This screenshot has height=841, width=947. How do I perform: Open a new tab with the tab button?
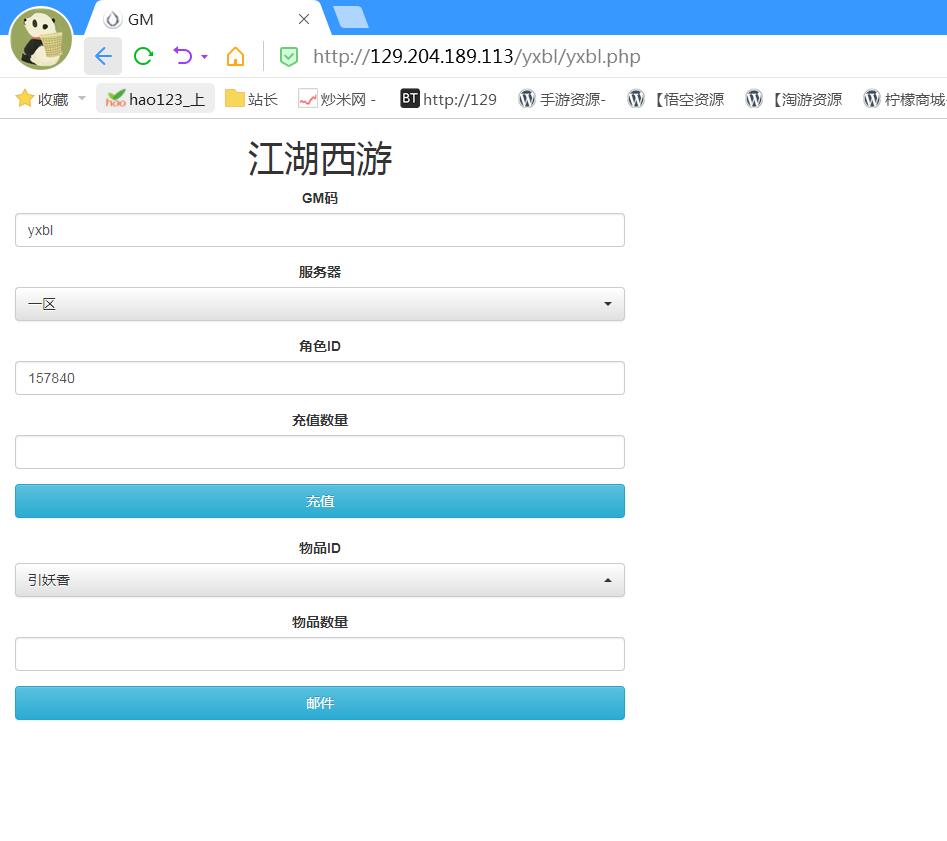pyautogui.click(x=350, y=17)
